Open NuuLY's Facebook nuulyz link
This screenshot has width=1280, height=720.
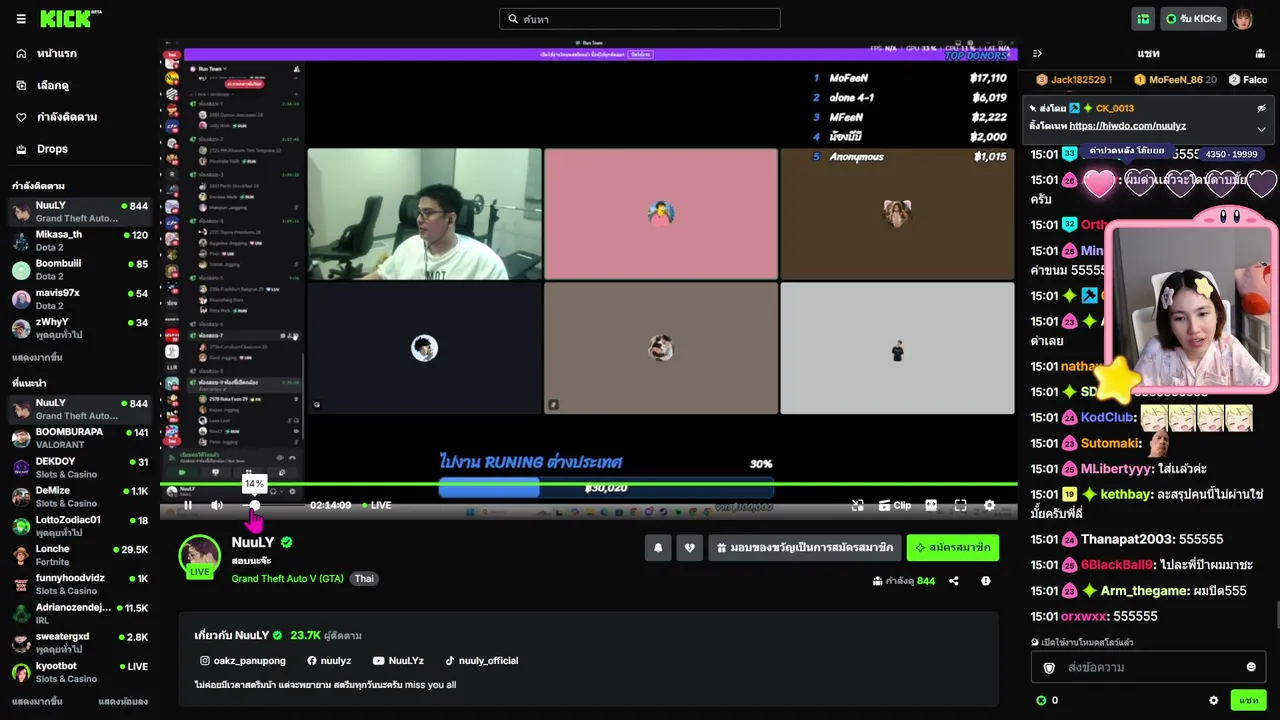point(329,661)
